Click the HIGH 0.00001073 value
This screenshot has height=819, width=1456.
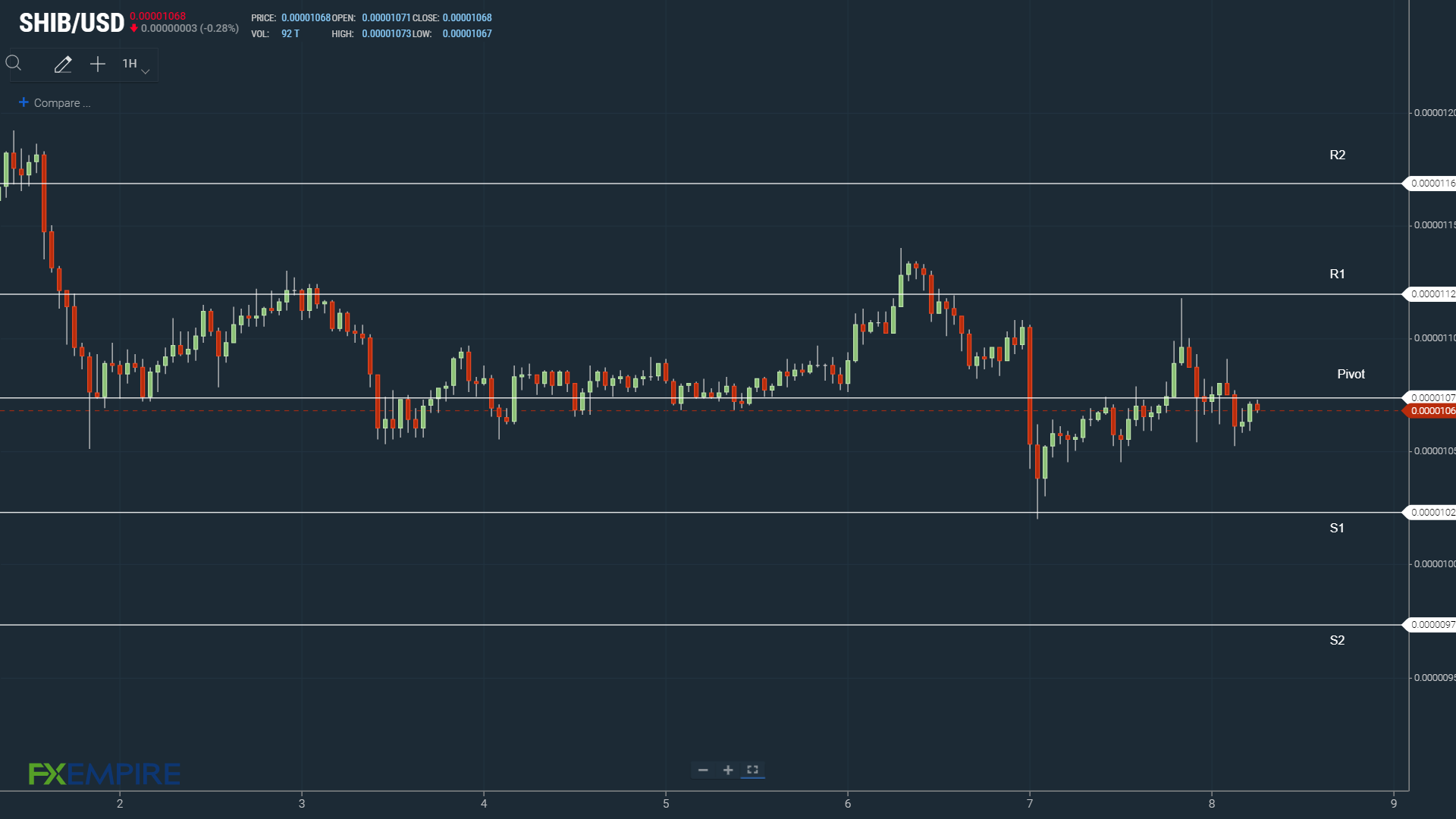[386, 34]
